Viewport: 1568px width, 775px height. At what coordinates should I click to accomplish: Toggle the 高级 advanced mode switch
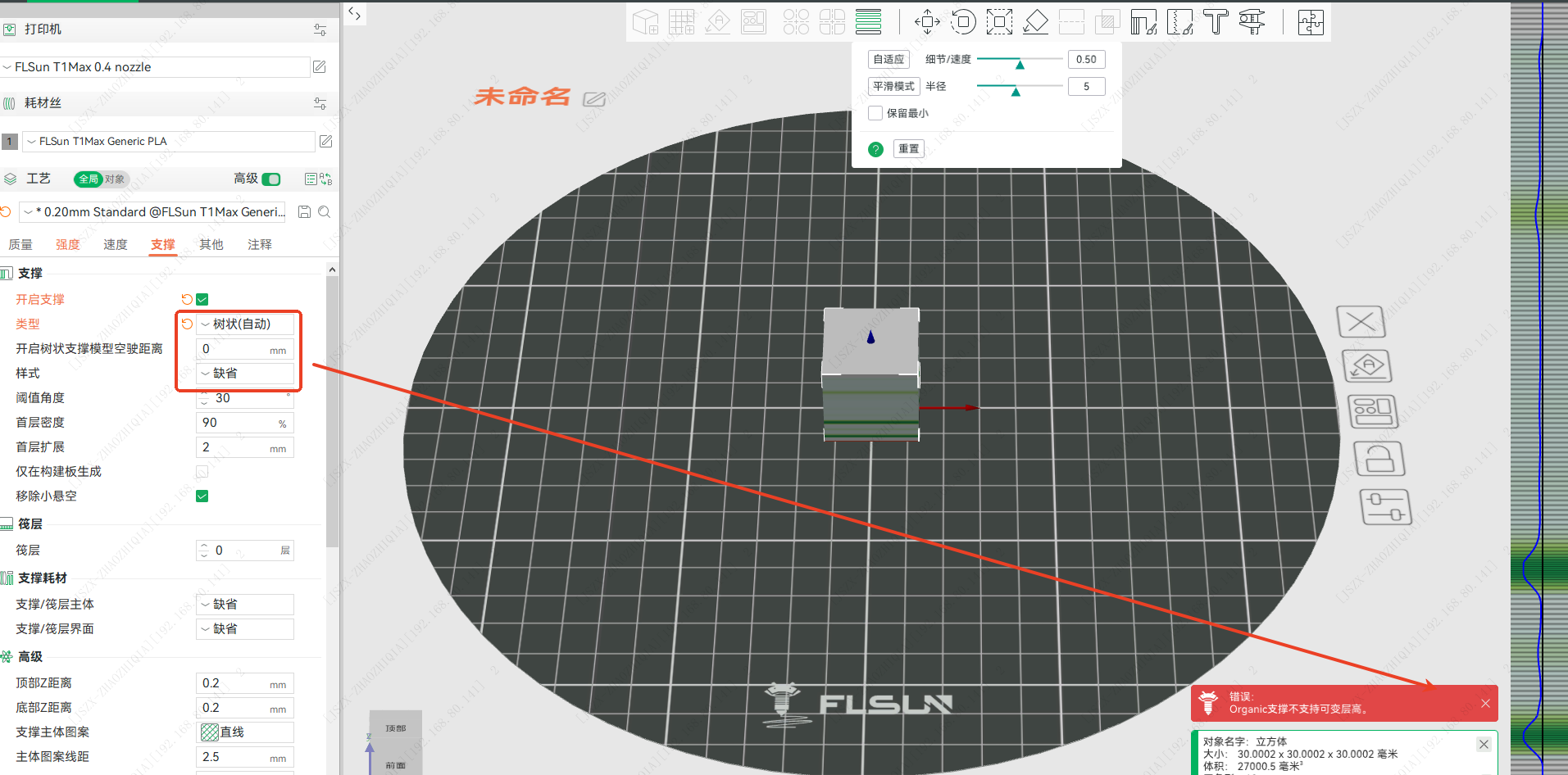click(x=271, y=179)
